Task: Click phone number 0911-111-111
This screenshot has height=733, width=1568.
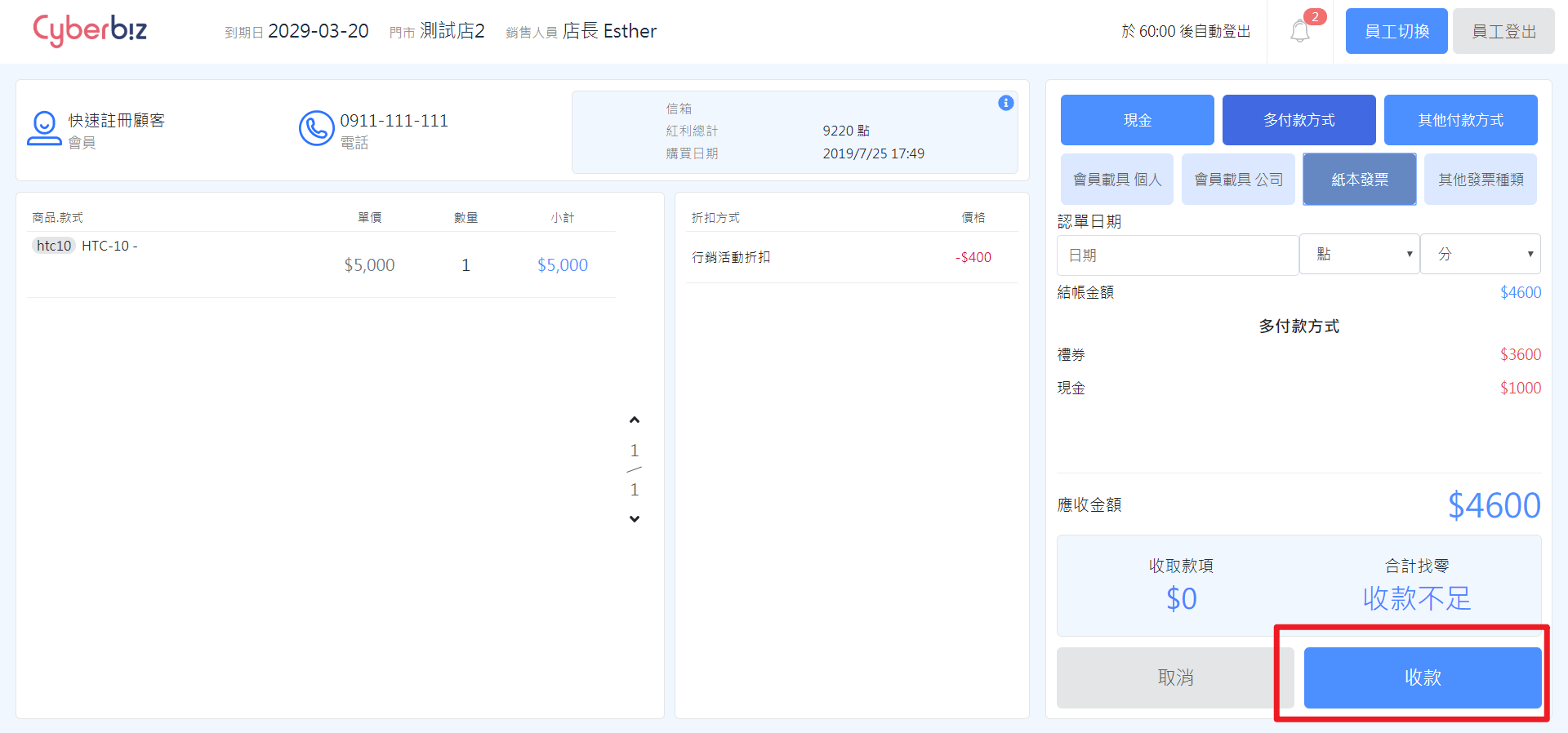Action: (394, 121)
